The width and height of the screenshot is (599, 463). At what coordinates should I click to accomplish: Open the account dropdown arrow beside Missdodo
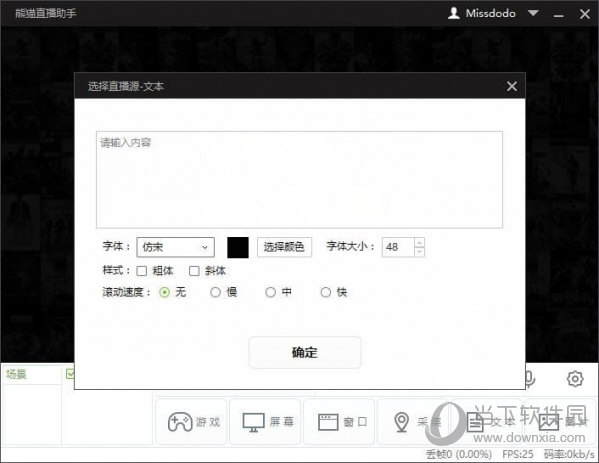click(533, 13)
